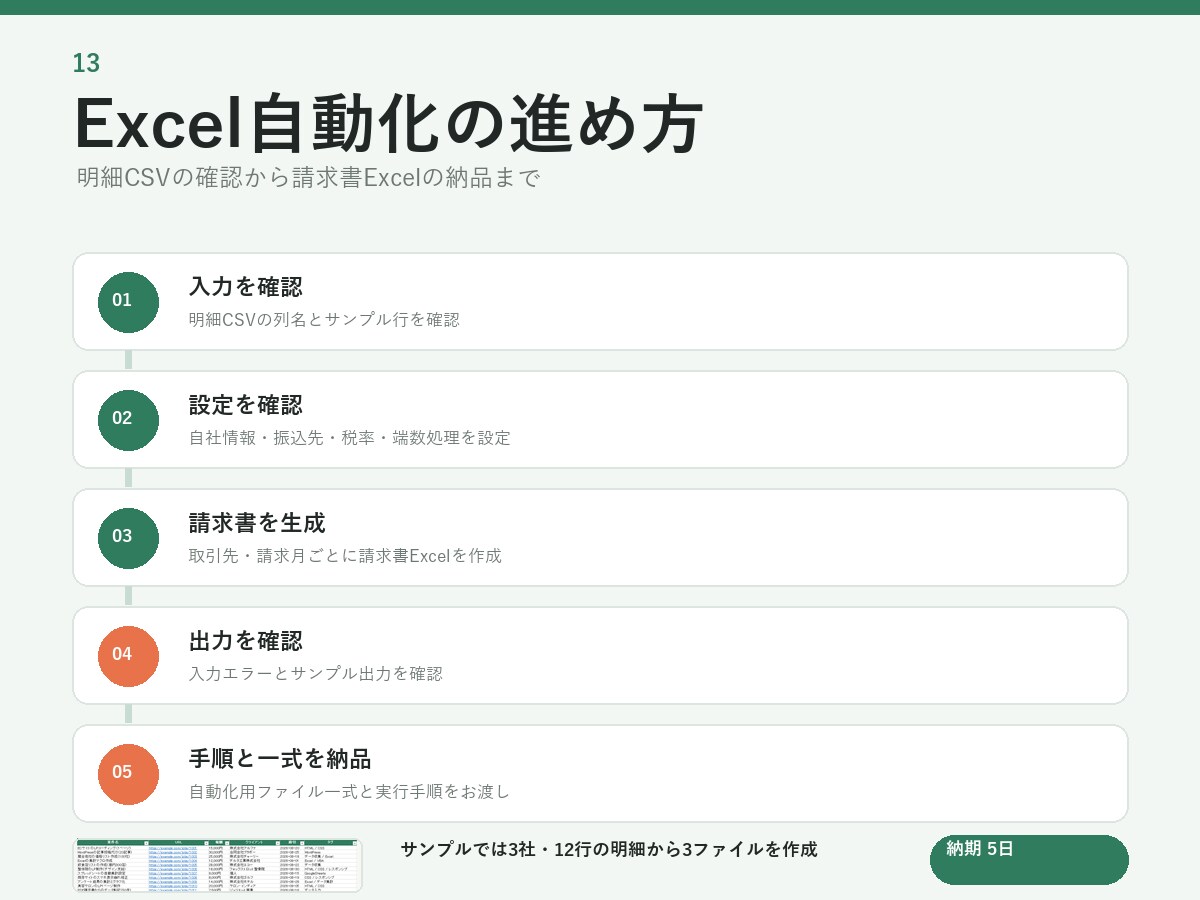The width and height of the screenshot is (1200, 900).
Task: Click the green 03 step circle
Action: click(128, 538)
